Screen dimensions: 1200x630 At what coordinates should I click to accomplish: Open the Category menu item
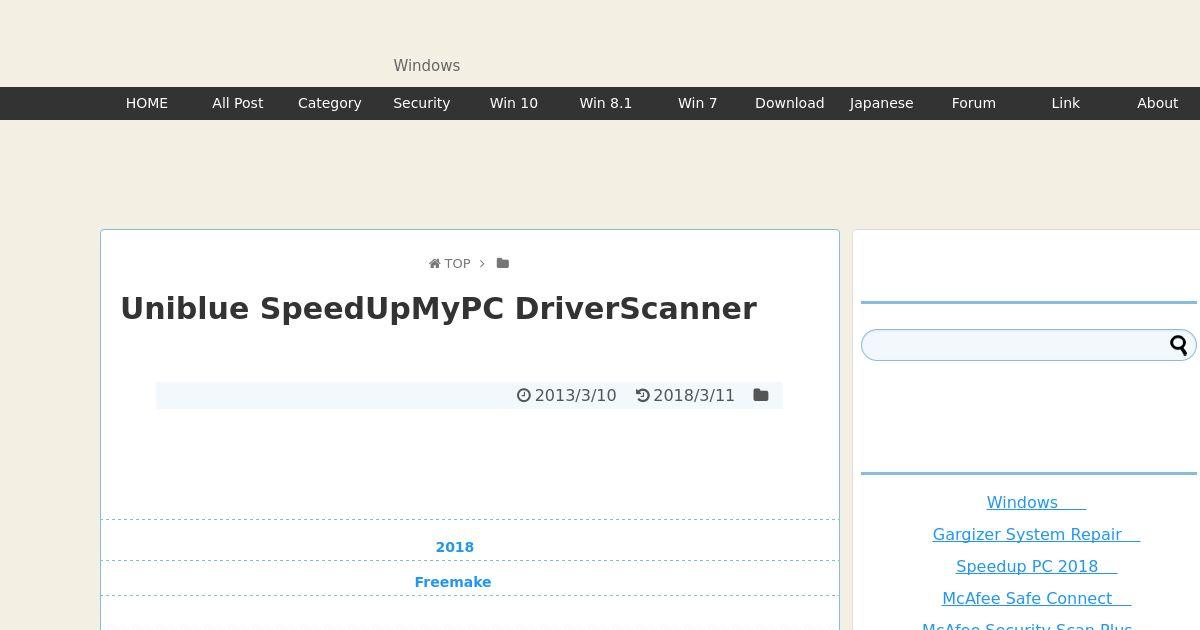pyautogui.click(x=330, y=103)
